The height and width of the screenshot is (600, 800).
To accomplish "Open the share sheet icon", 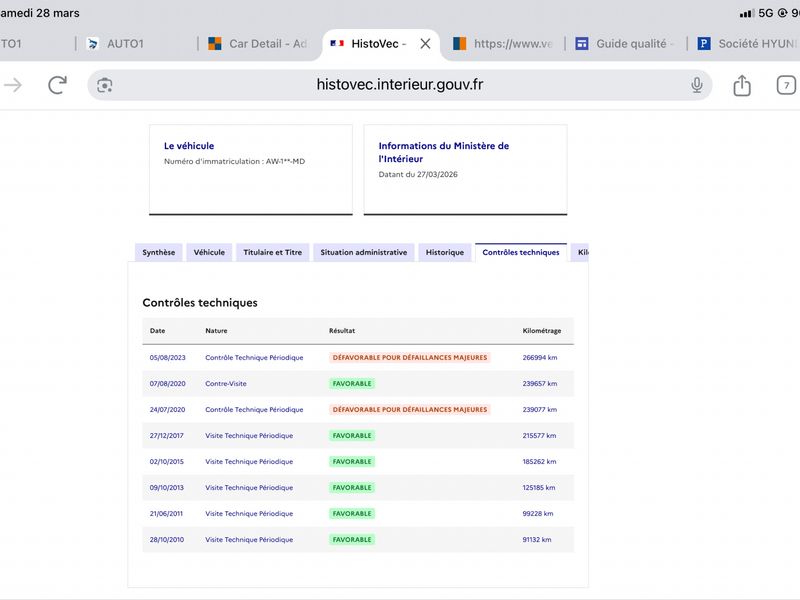I will point(741,85).
